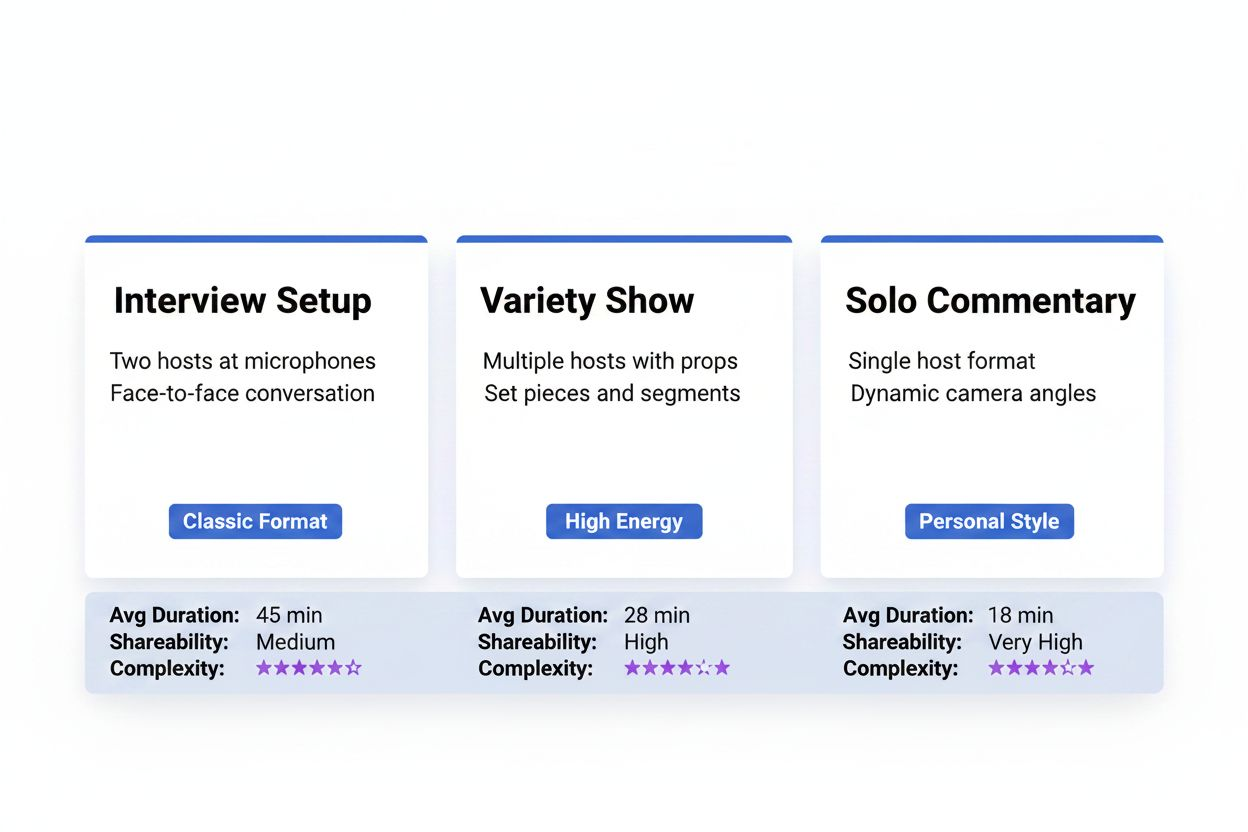Screen dimensions: 1248x832
Task: Click the Interview Setup card title
Action: point(242,300)
